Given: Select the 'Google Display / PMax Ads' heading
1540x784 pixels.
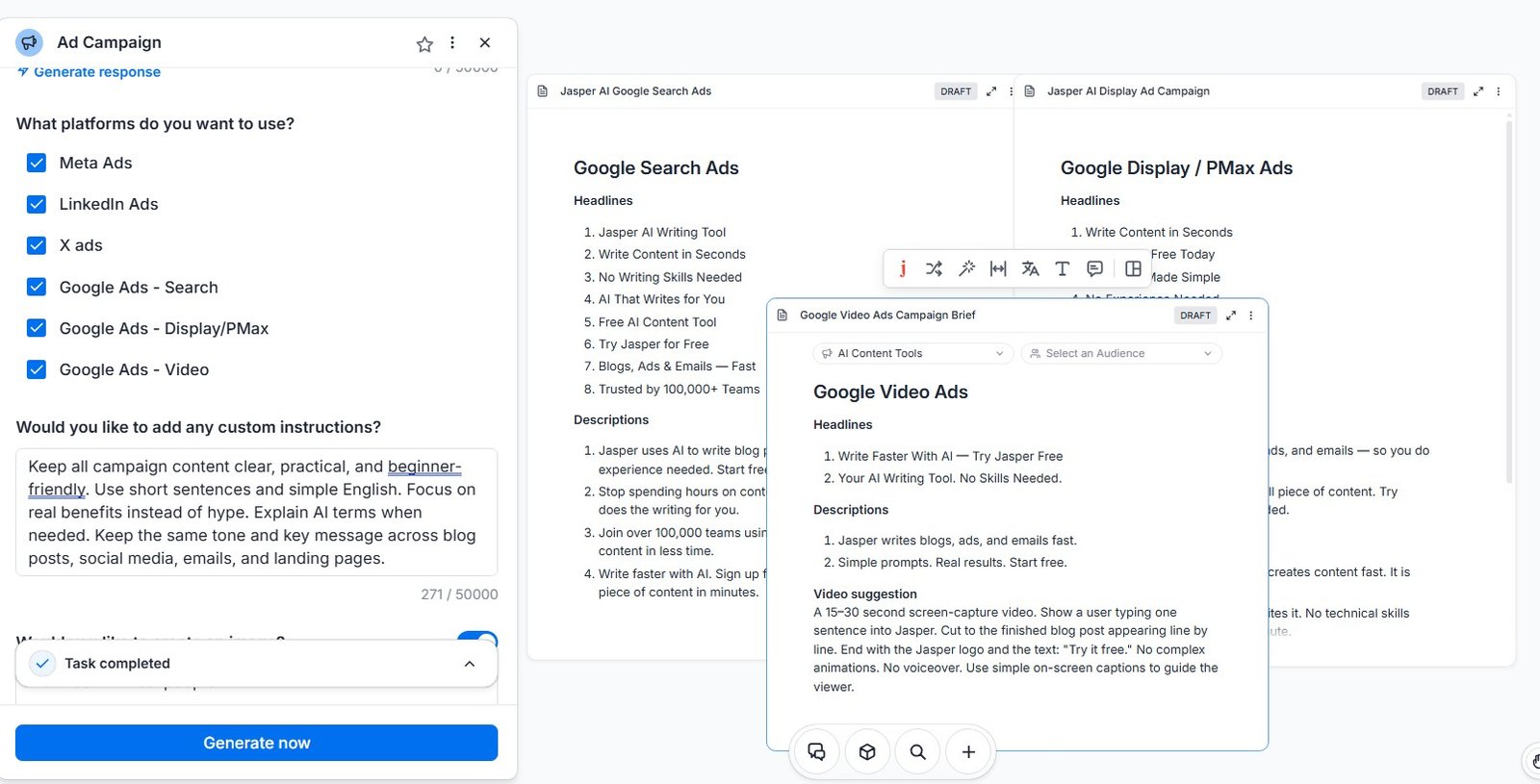Looking at the screenshot, I should pyautogui.click(x=1176, y=167).
